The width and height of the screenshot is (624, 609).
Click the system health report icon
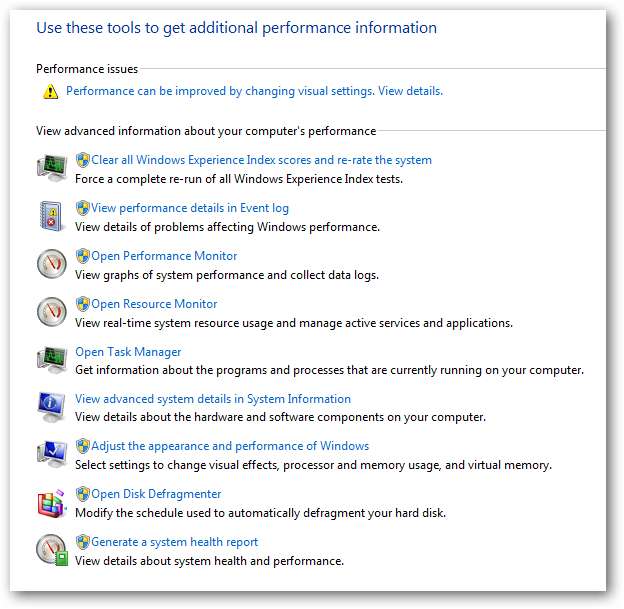[x=52, y=551]
